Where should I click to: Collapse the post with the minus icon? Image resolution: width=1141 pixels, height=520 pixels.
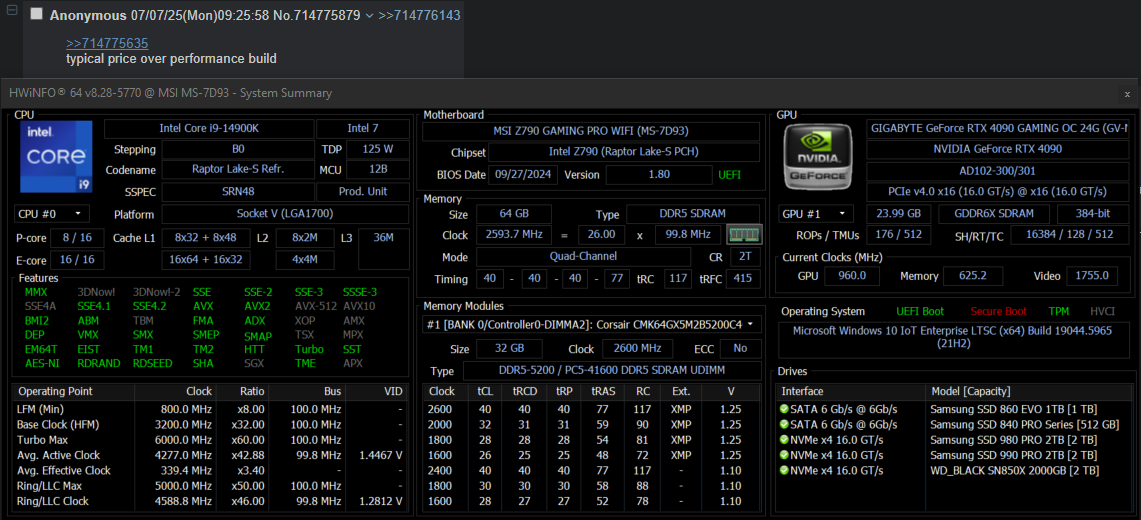(12, 10)
